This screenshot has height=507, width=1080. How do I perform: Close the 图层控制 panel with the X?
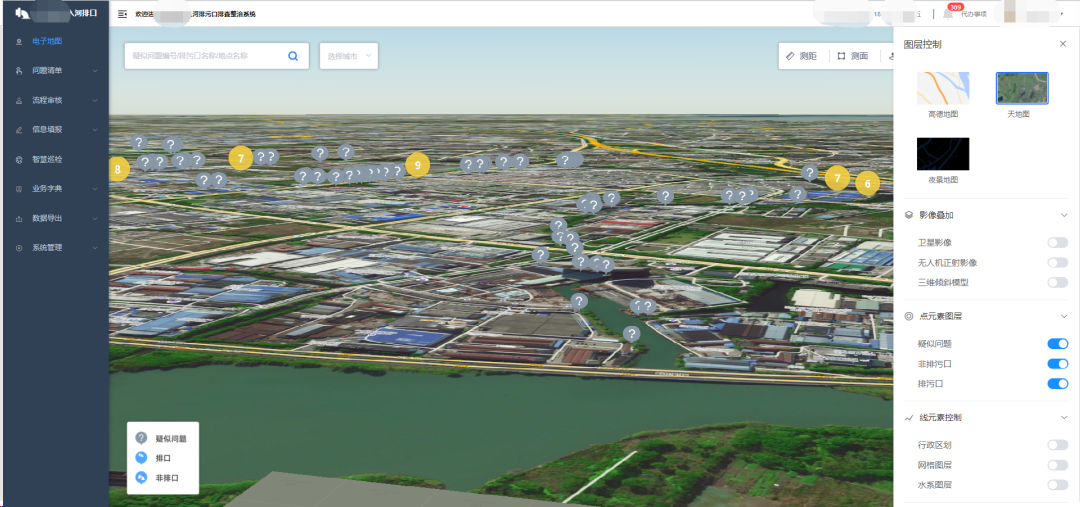(1063, 44)
